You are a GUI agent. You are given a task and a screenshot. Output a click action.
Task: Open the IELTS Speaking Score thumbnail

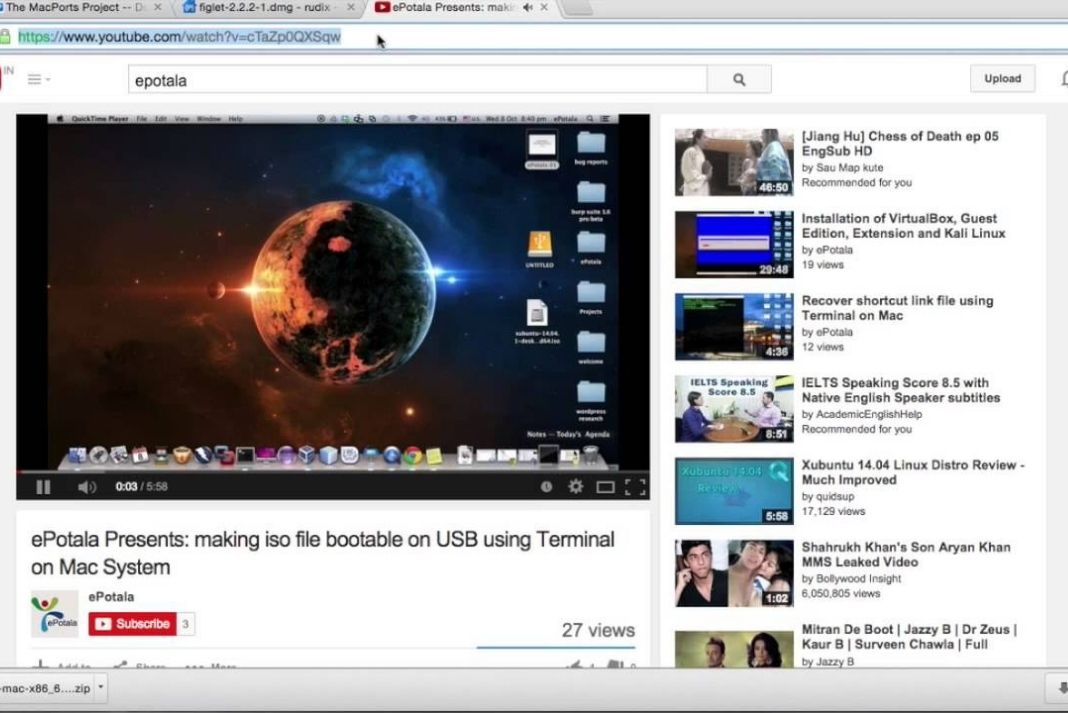point(734,409)
